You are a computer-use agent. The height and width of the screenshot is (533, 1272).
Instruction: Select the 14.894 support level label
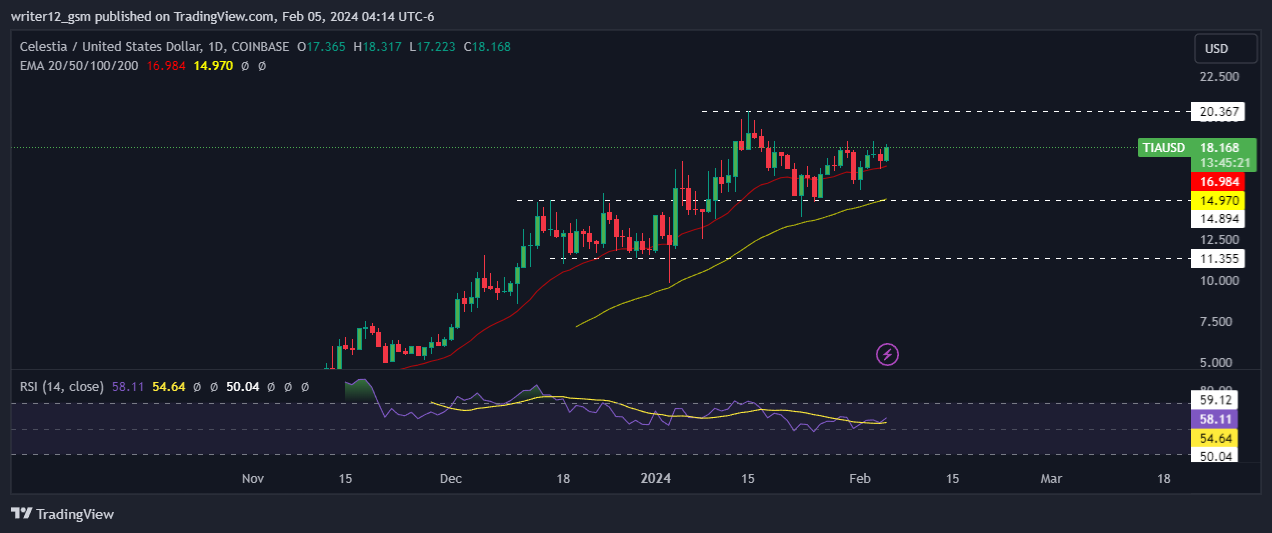tap(1219, 219)
